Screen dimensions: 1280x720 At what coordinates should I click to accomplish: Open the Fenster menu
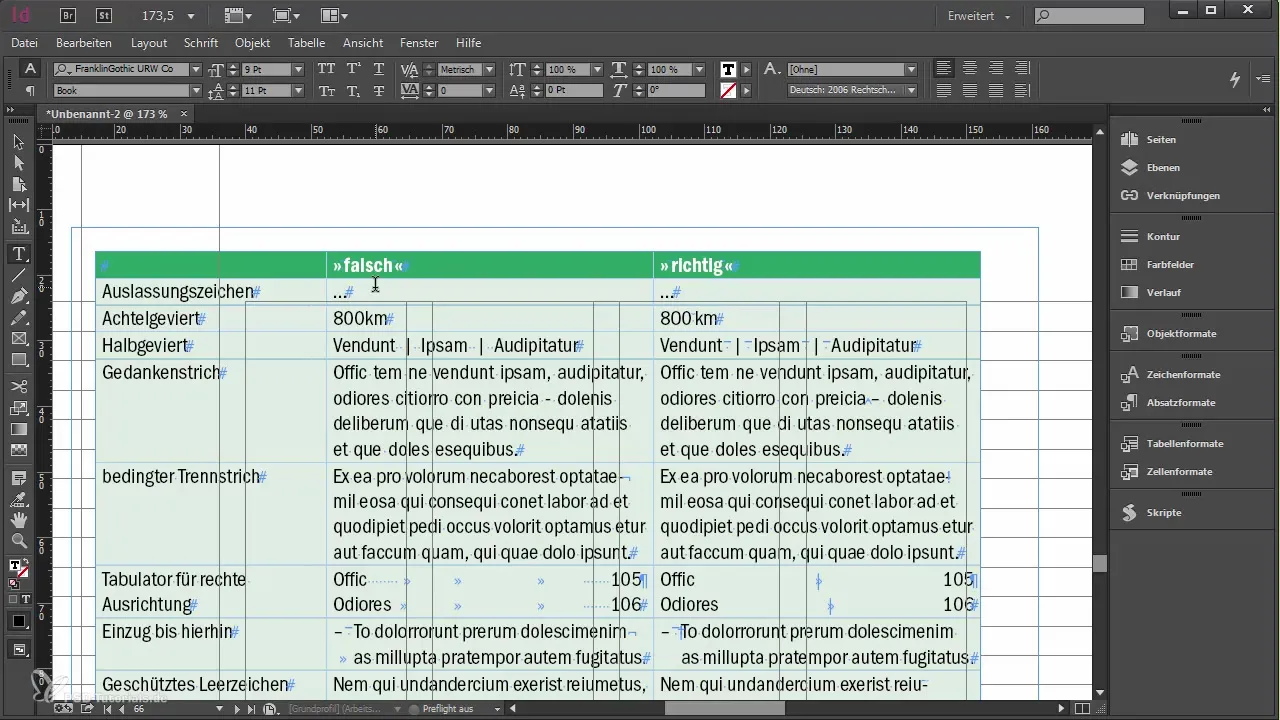click(419, 43)
